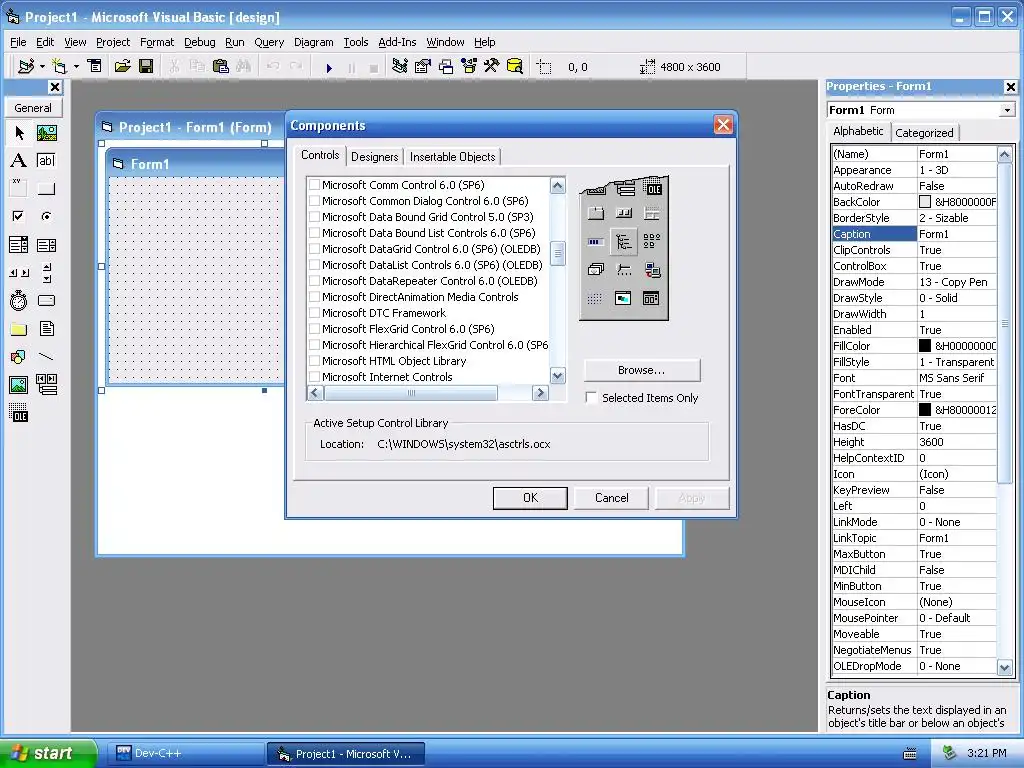The height and width of the screenshot is (768, 1024).
Task: Open the Menu Editor from toolbar
Action: coord(95,66)
